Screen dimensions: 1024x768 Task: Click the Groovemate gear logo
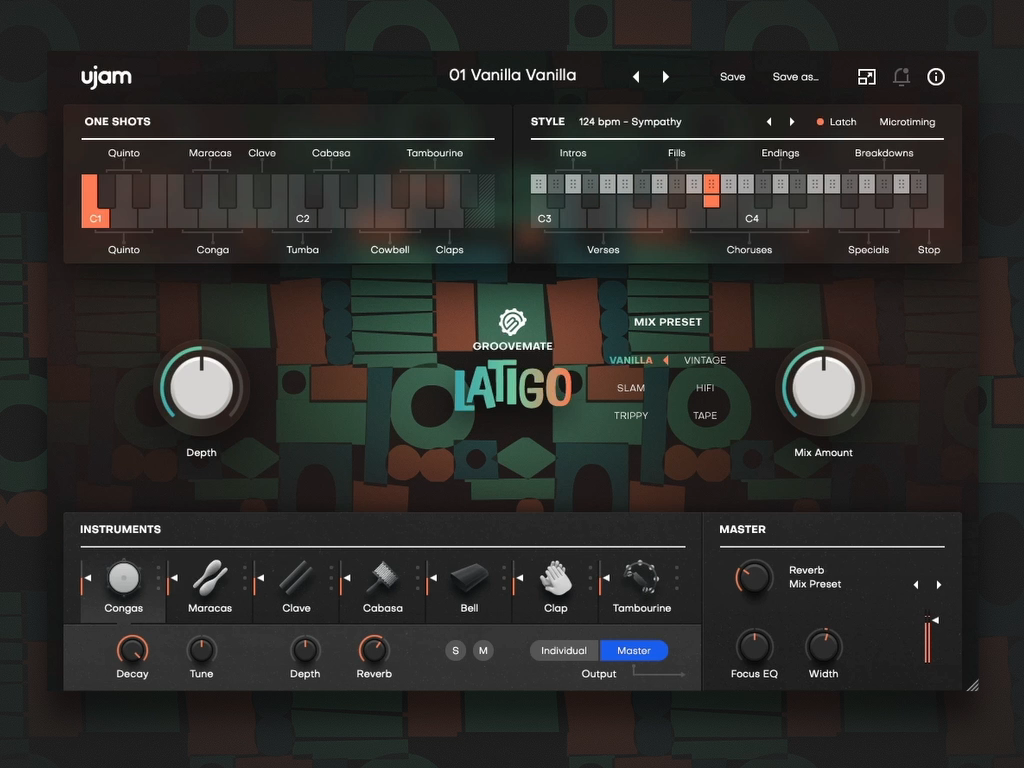513,322
